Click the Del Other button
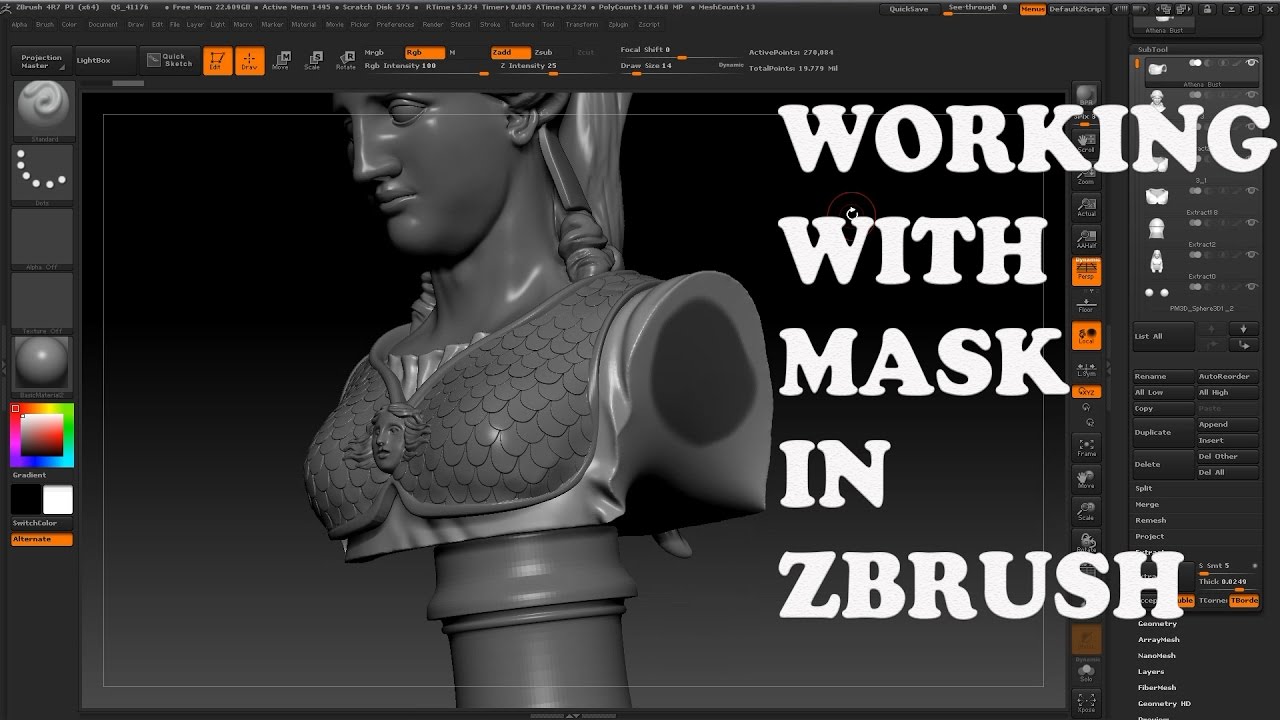Viewport: 1280px width, 720px height. click(x=1227, y=457)
